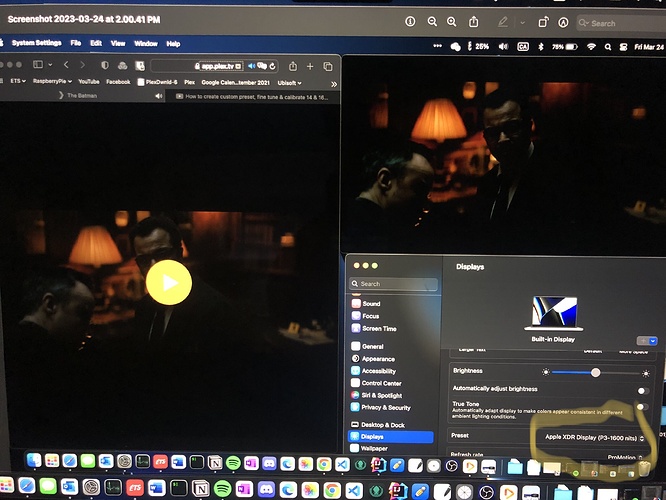Open the volume icon in the menu bar
Viewport: 666px width, 500px height.
(503, 47)
